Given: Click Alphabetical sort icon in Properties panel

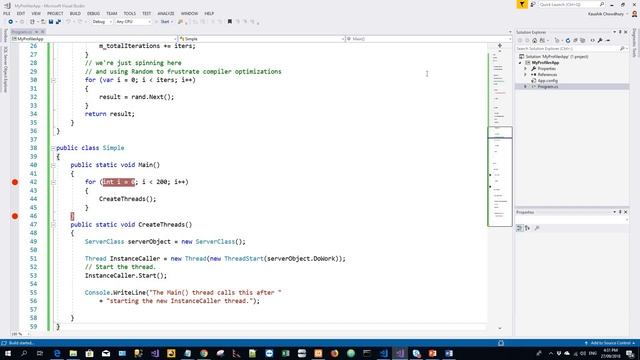Looking at the screenshot, I should click(x=527, y=228).
